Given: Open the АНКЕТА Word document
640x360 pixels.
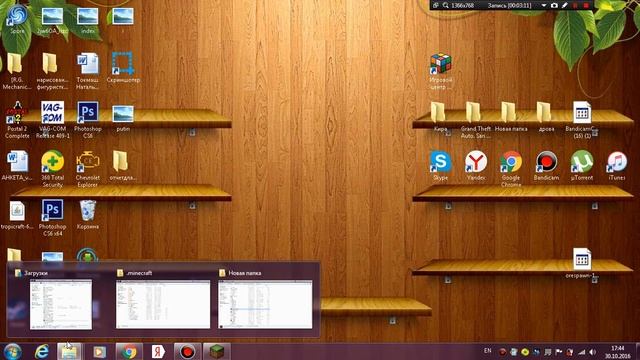Looking at the screenshot, I should (17, 161).
